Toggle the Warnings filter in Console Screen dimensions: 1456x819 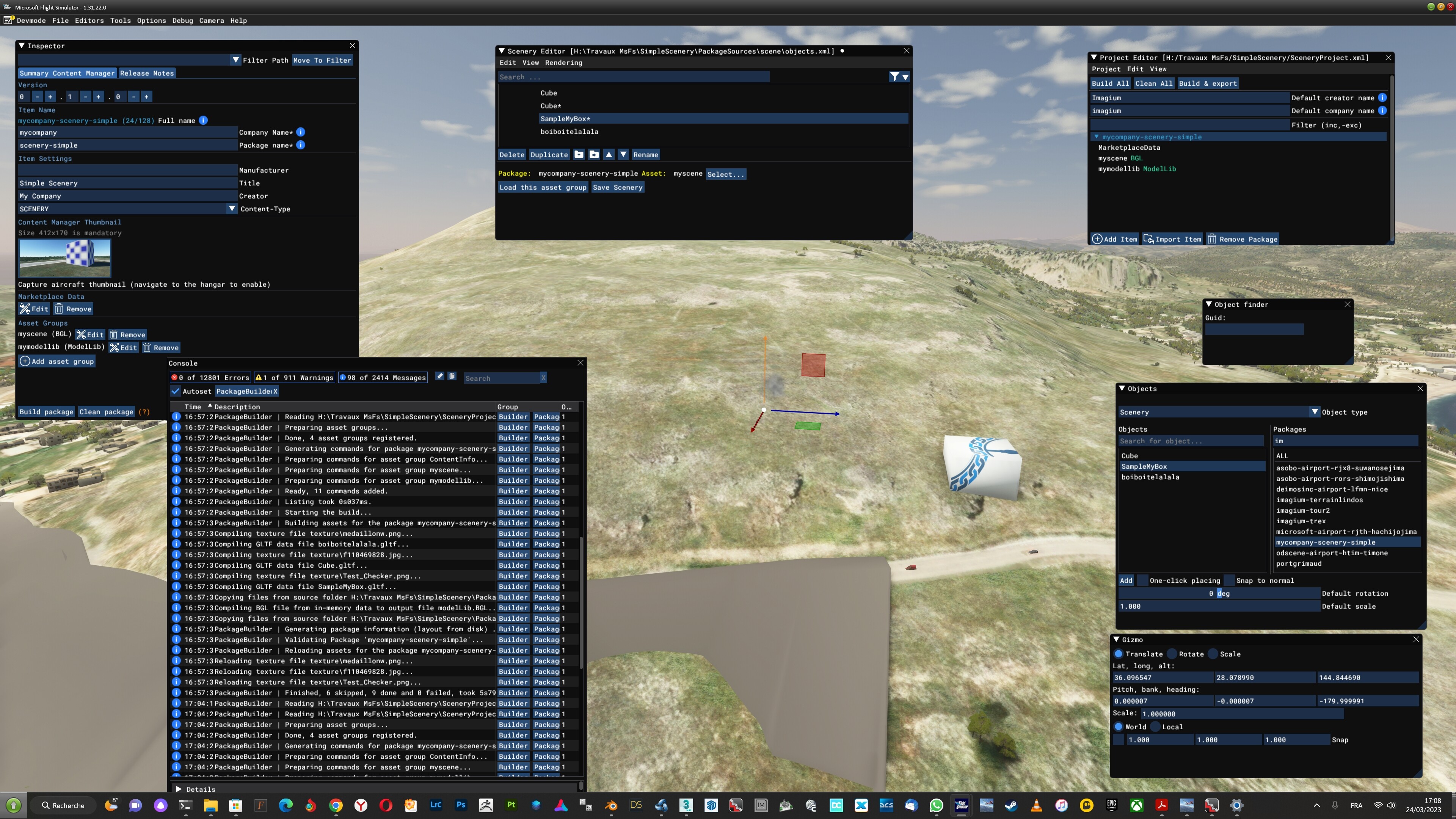pos(294,378)
